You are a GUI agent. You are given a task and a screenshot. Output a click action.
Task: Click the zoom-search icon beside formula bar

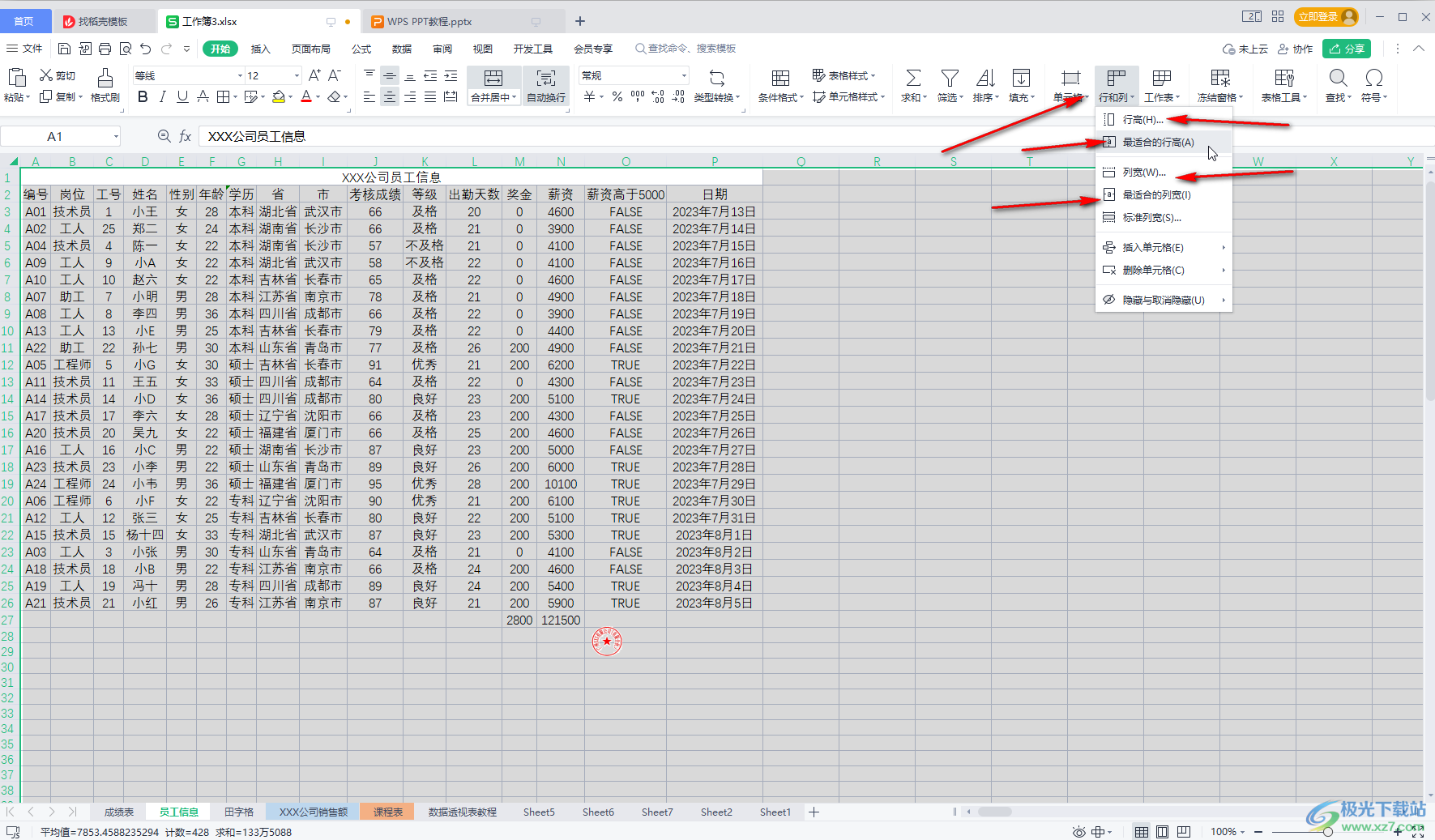[164, 136]
